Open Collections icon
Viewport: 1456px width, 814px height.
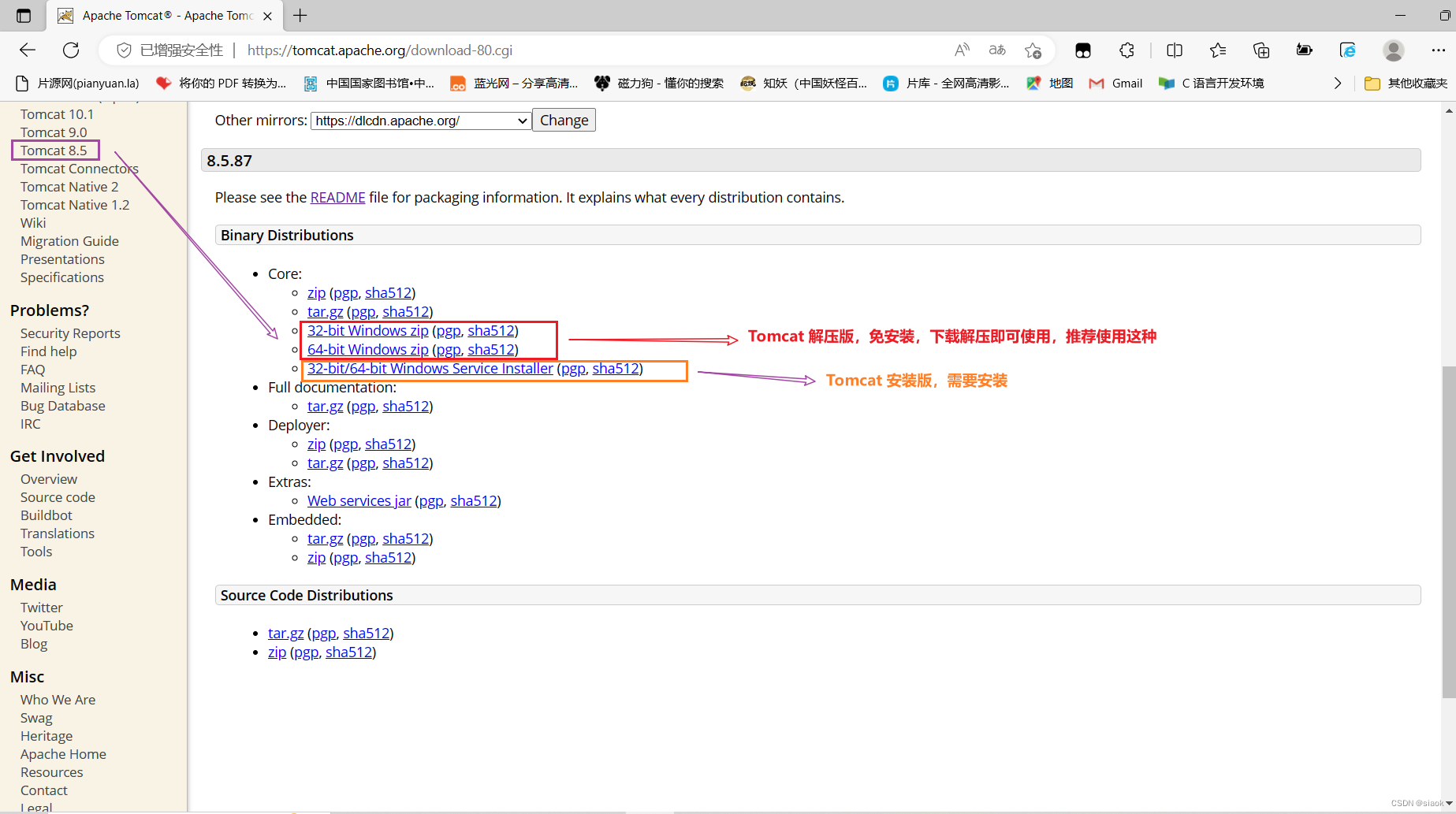(1261, 50)
